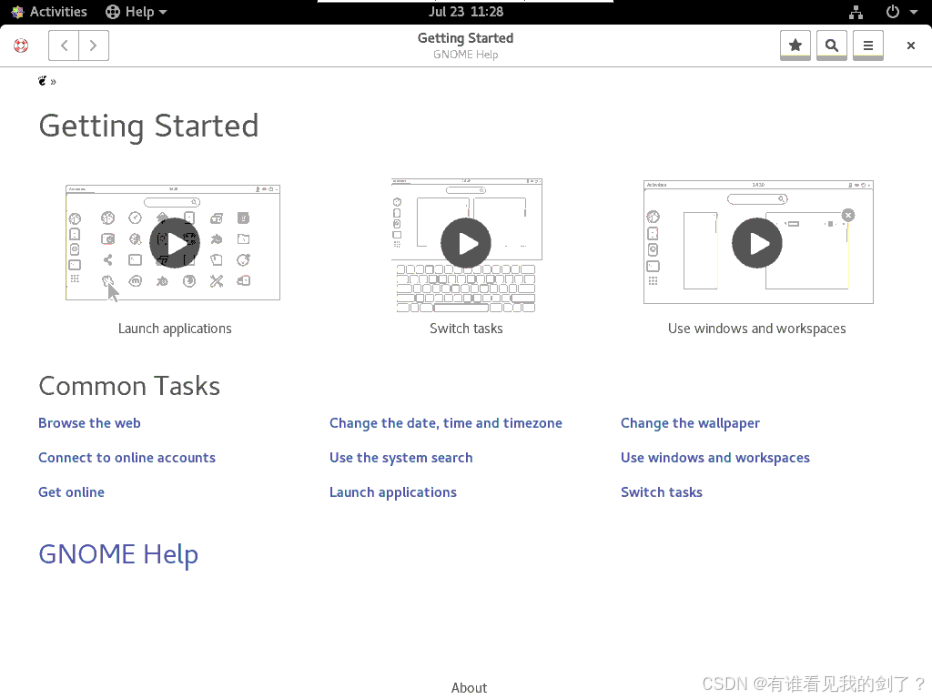Play the Launch applications video
Screen dimensions: 932x699
click(175, 243)
